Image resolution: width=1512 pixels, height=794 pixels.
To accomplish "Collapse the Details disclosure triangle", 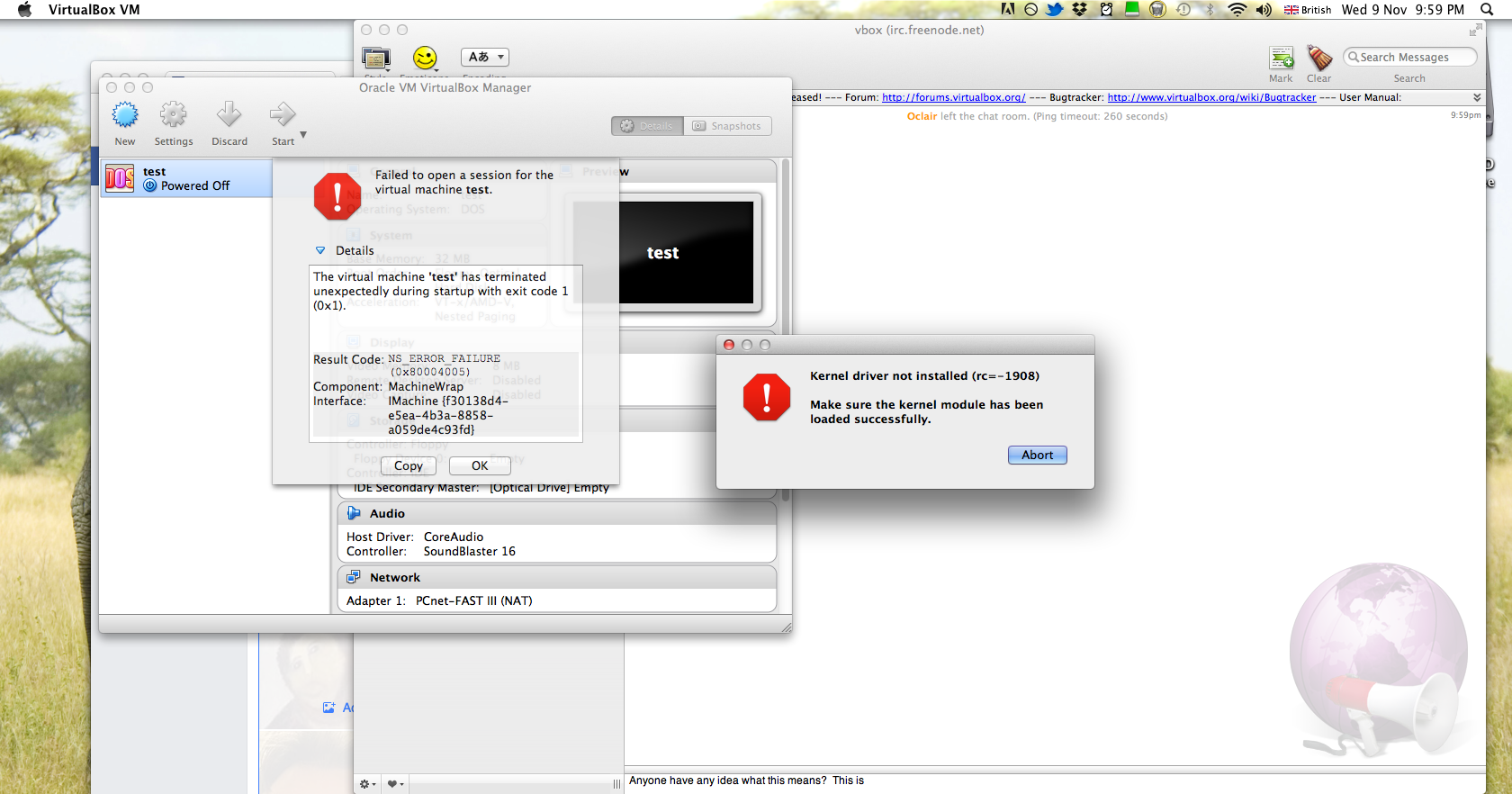I will [x=320, y=250].
